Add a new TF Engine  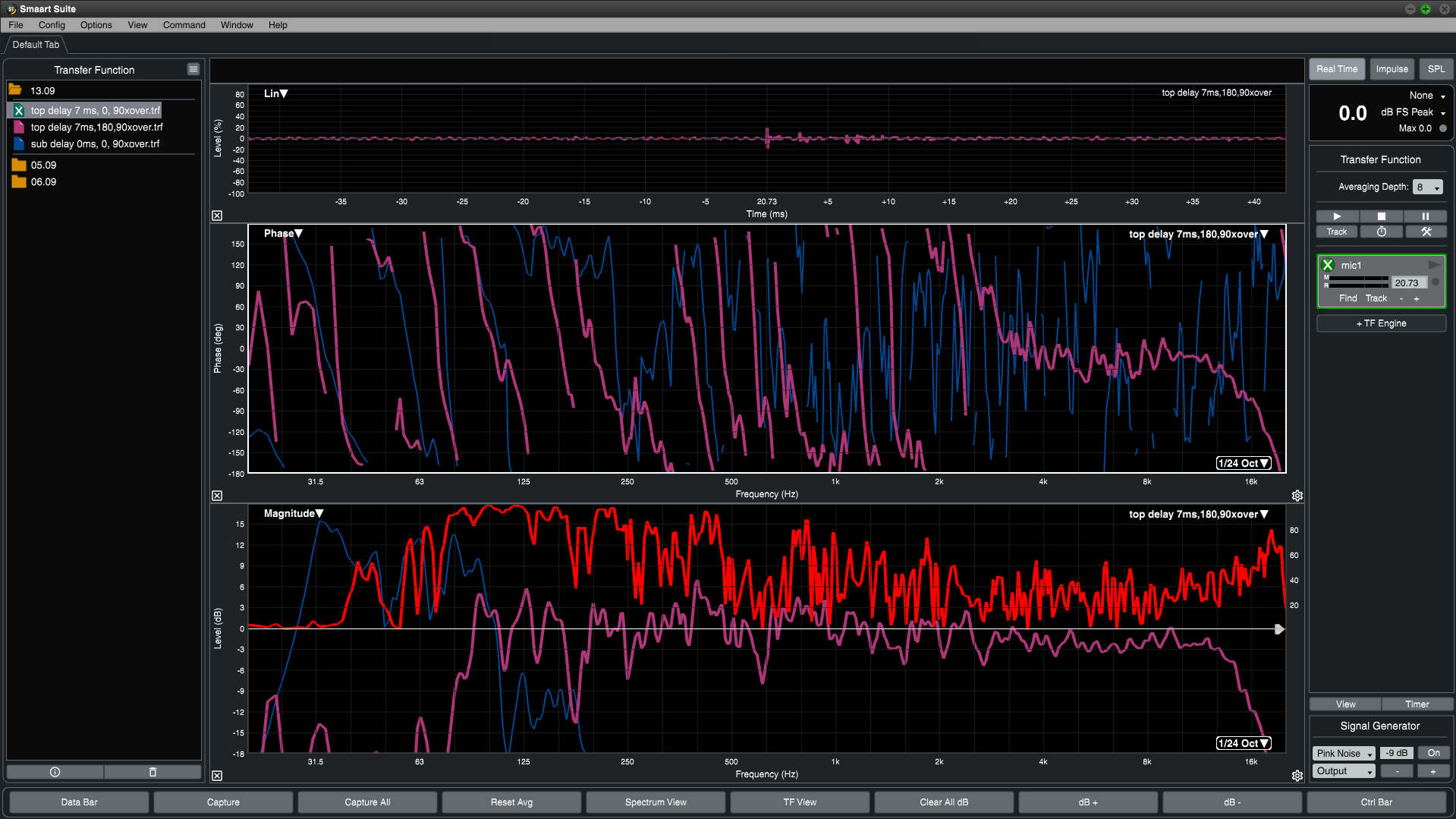[x=1381, y=323]
